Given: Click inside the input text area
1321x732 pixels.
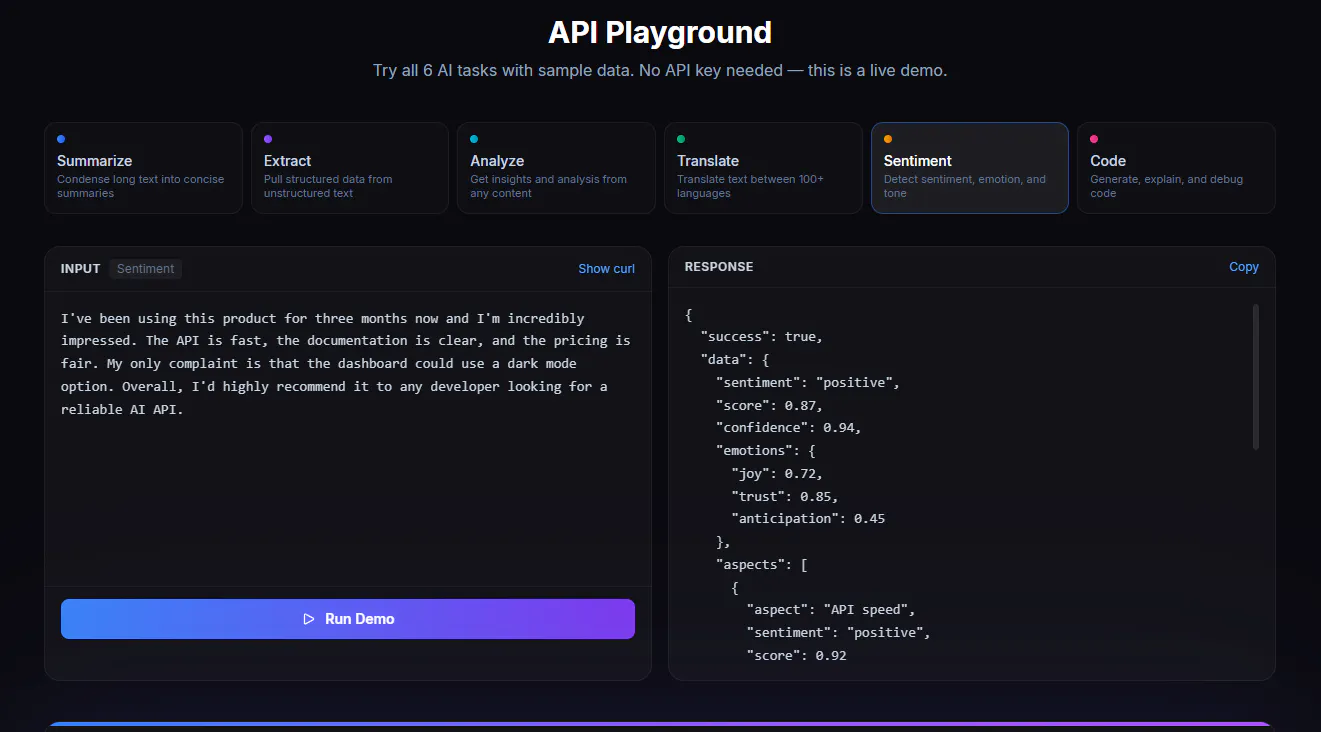Looking at the screenshot, I should [x=348, y=438].
